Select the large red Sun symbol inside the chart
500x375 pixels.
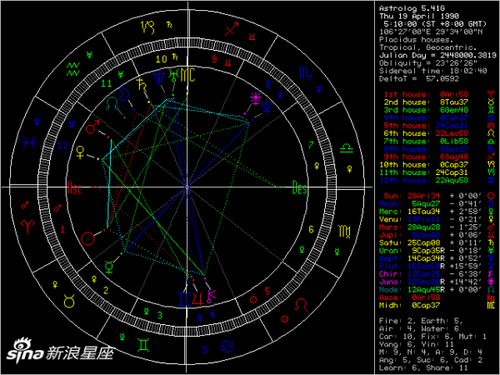87,239
